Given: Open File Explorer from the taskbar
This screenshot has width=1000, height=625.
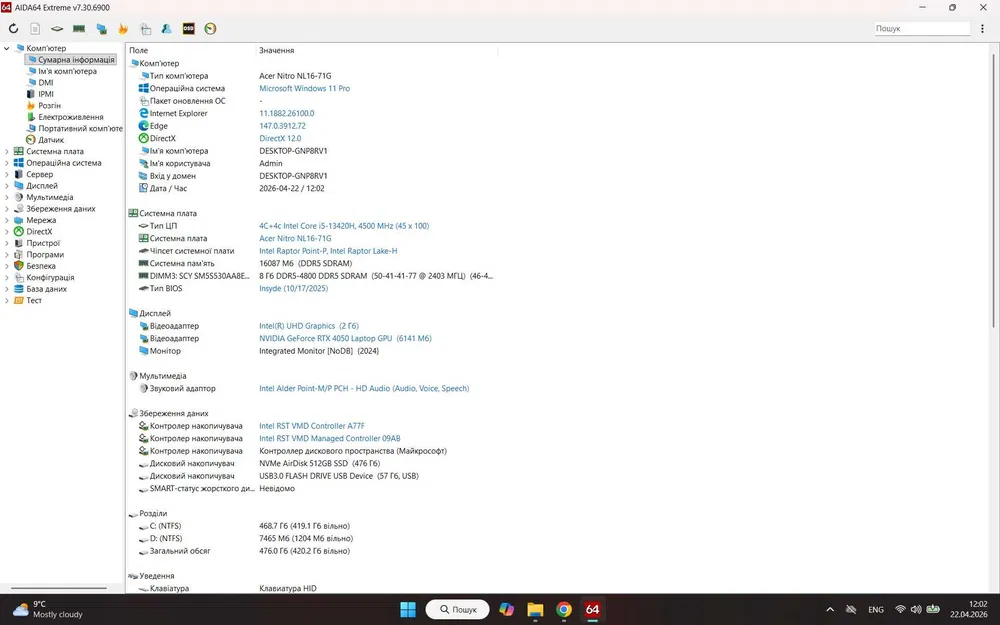Looking at the screenshot, I should point(535,610).
